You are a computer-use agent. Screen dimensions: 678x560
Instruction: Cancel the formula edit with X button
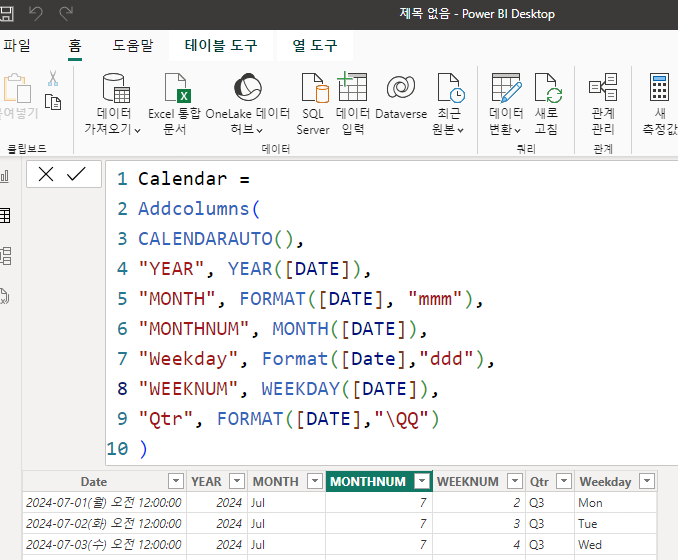[x=45, y=174]
